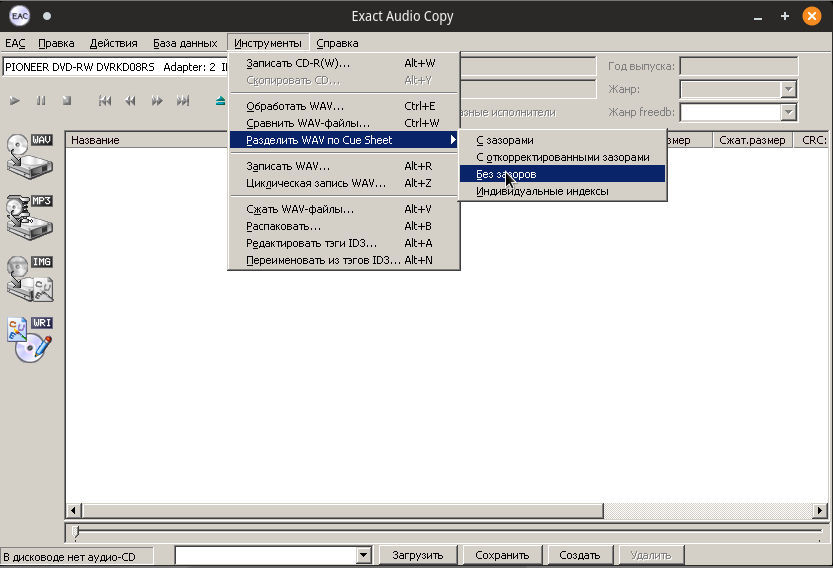This screenshot has height=568, width=833.
Task: Open the Правка menu
Action: [x=56, y=43]
